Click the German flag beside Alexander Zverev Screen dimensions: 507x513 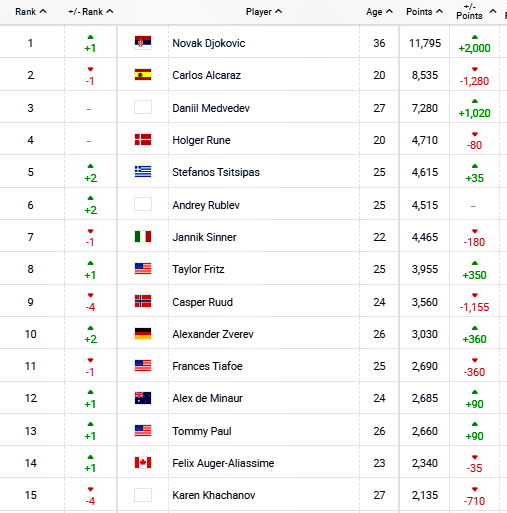(x=143, y=334)
